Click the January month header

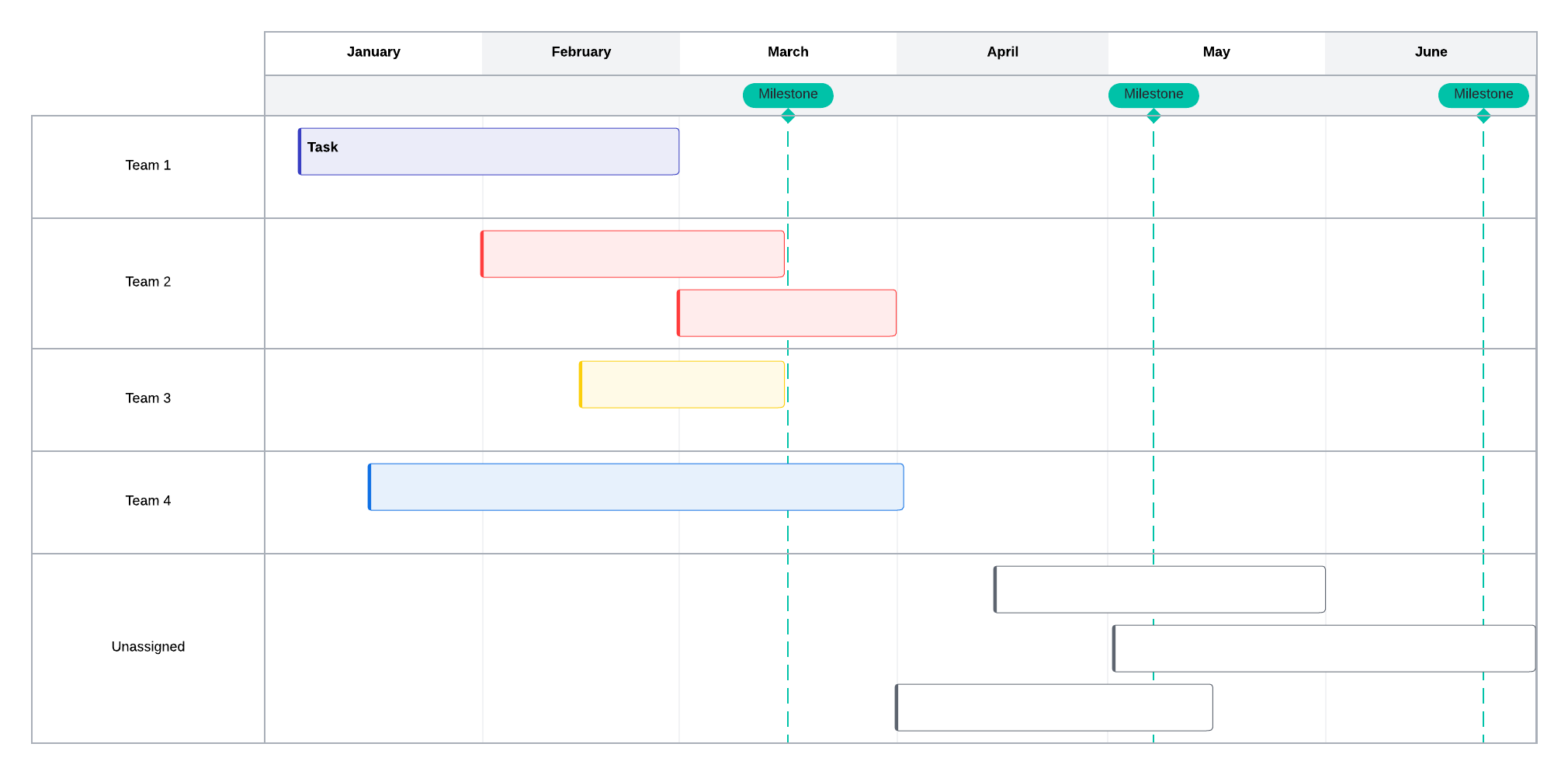click(x=373, y=52)
